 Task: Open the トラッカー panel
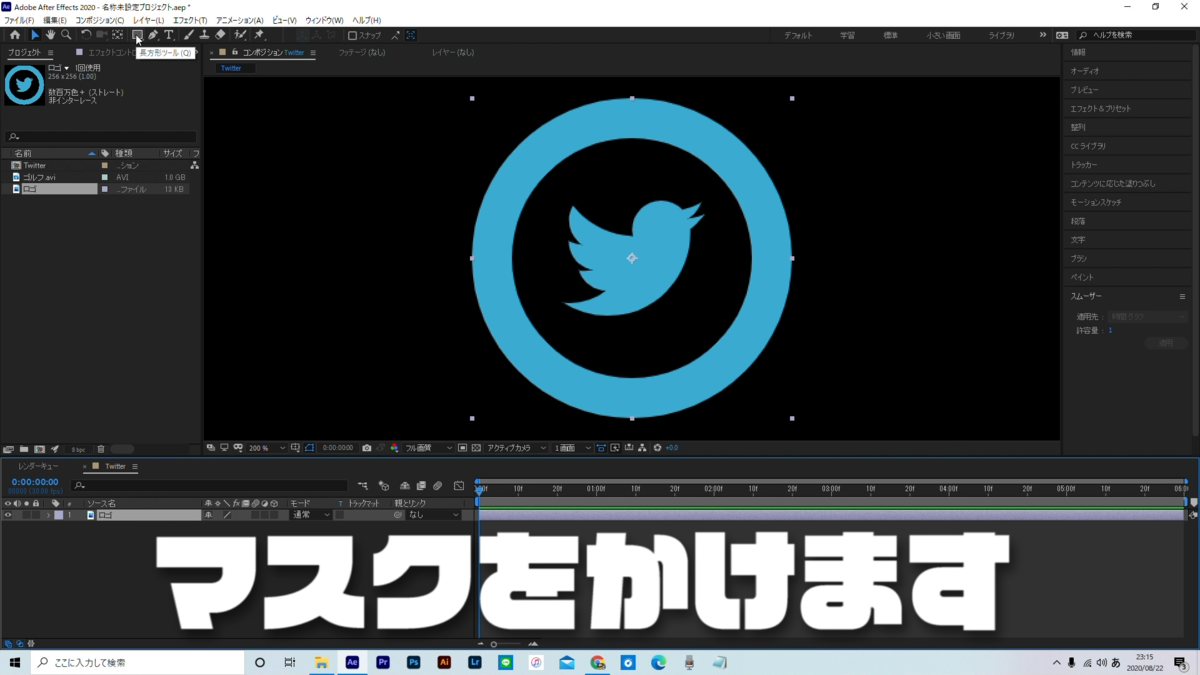click(x=1084, y=165)
